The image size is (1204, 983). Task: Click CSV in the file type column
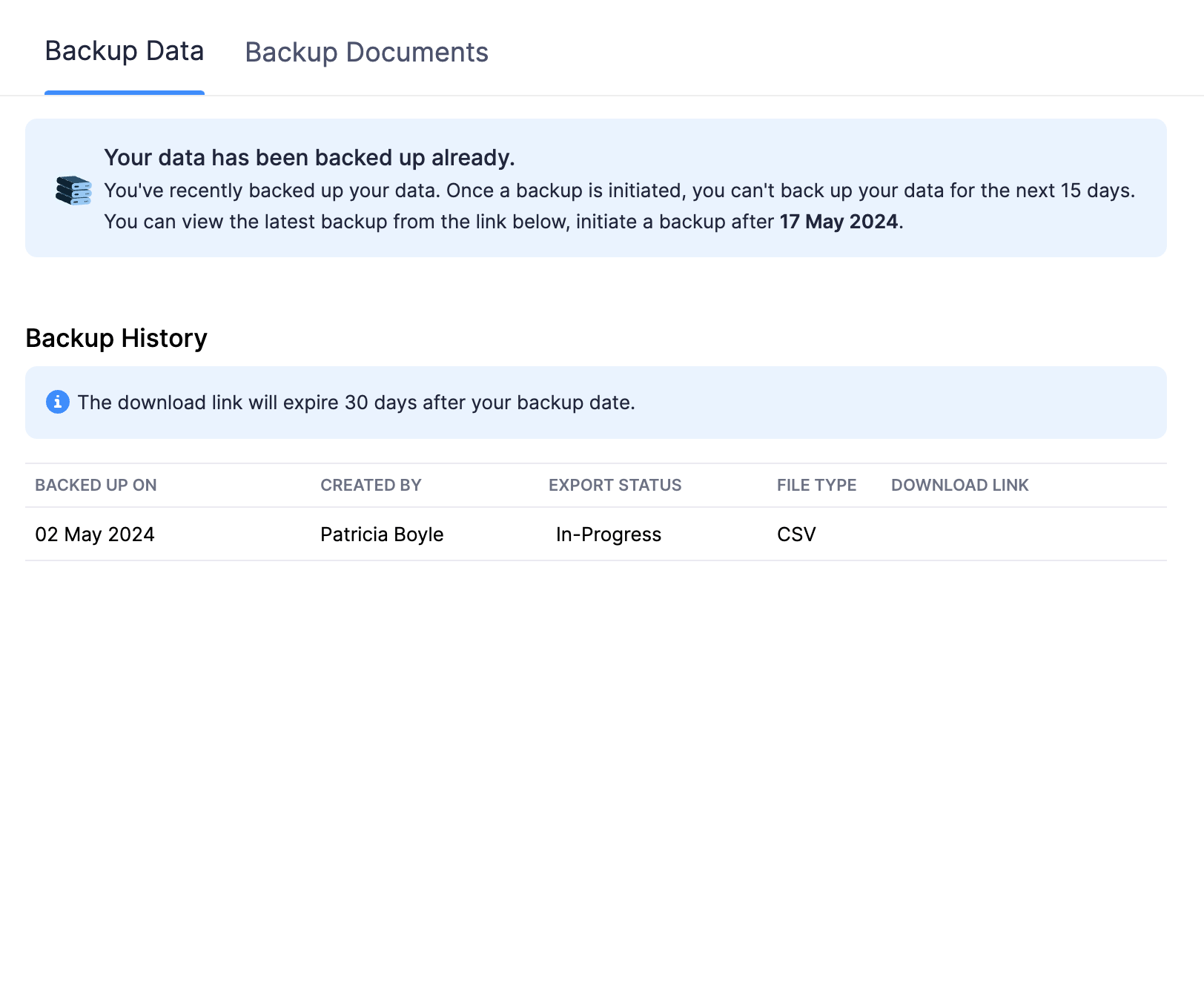[795, 534]
